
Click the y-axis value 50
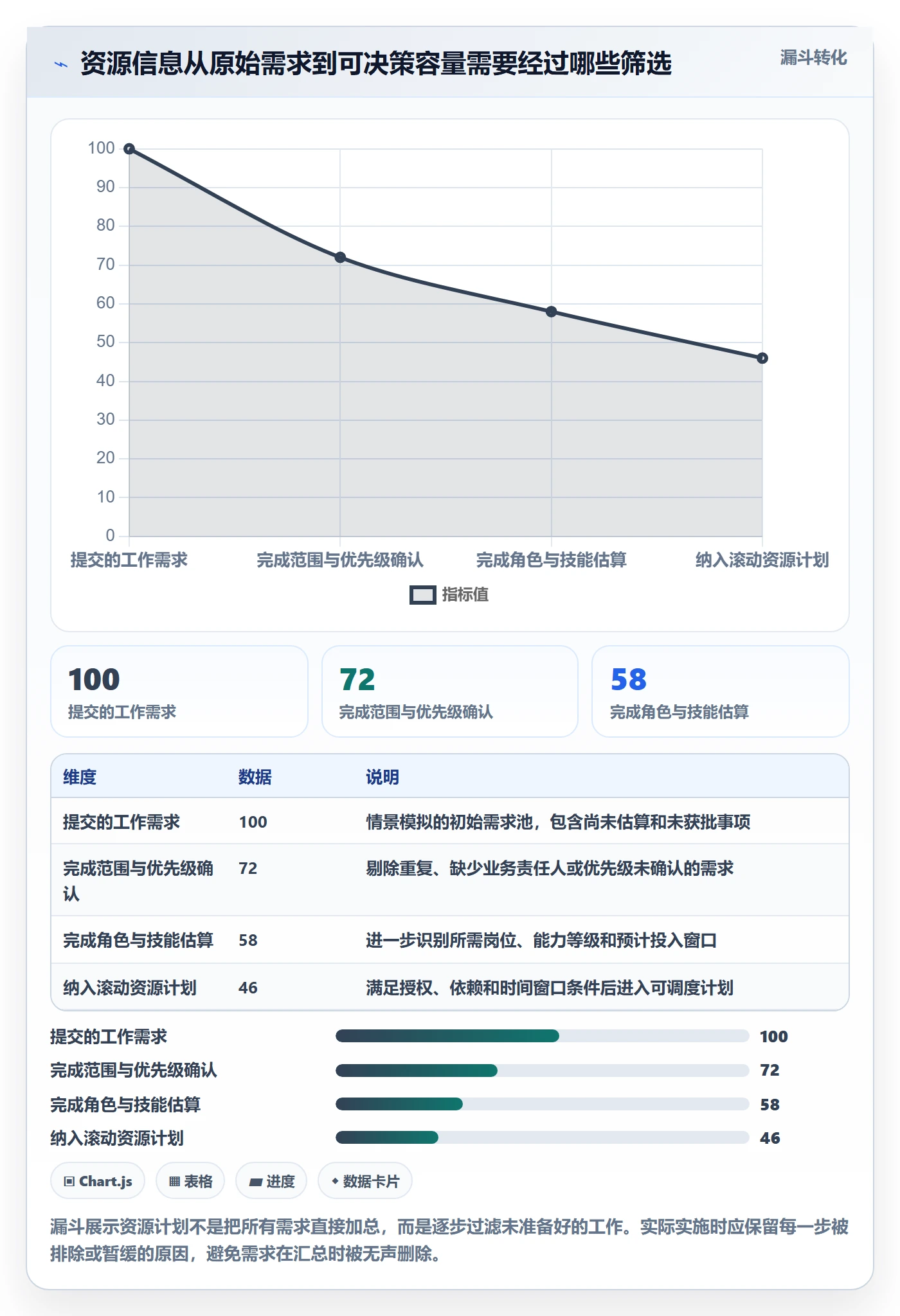tap(105, 342)
